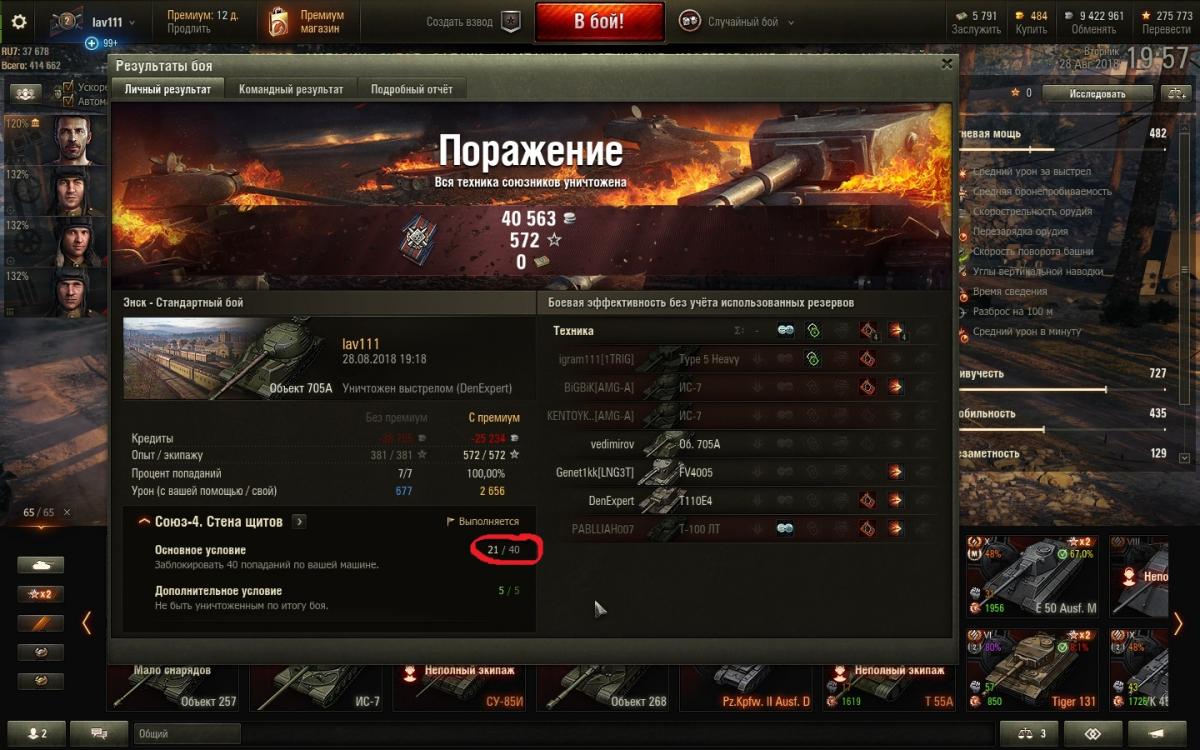The image size is (1200, 750).
Task: Expand the Союз-4. Стена щитов mission arrow
Action: coord(299,521)
